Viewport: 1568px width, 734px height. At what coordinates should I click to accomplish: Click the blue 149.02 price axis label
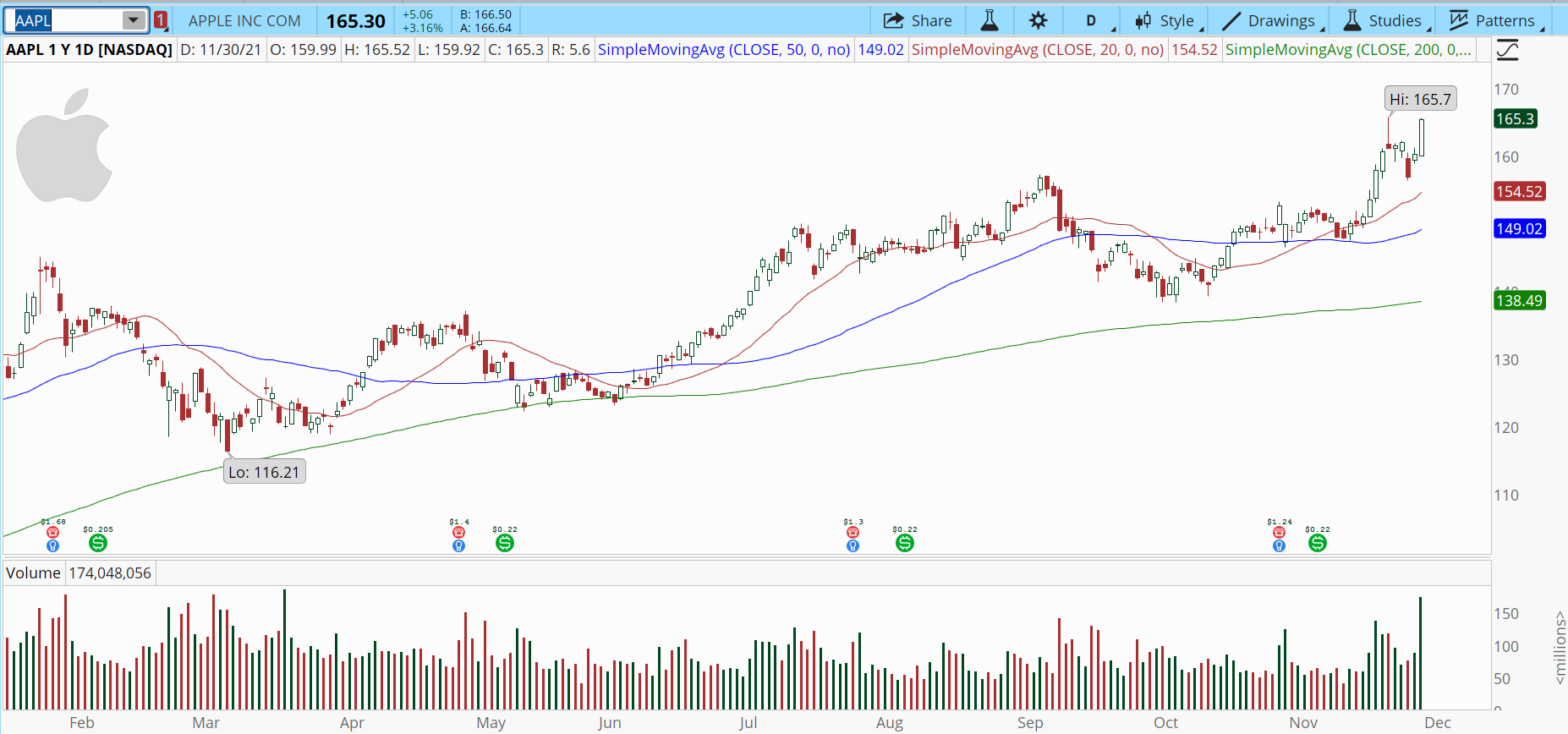1519,228
